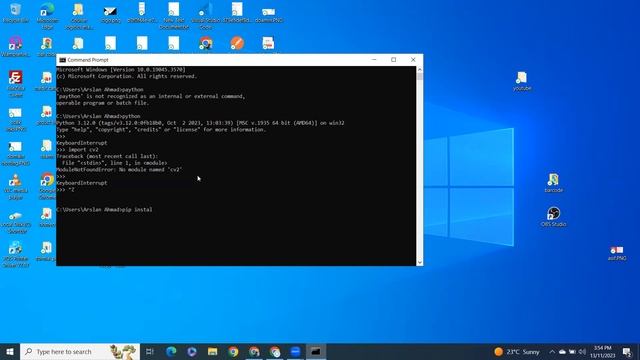Click the ModuleNotFoundError message line
The width and height of the screenshot is (640, 360).
[x=119, y=169]
